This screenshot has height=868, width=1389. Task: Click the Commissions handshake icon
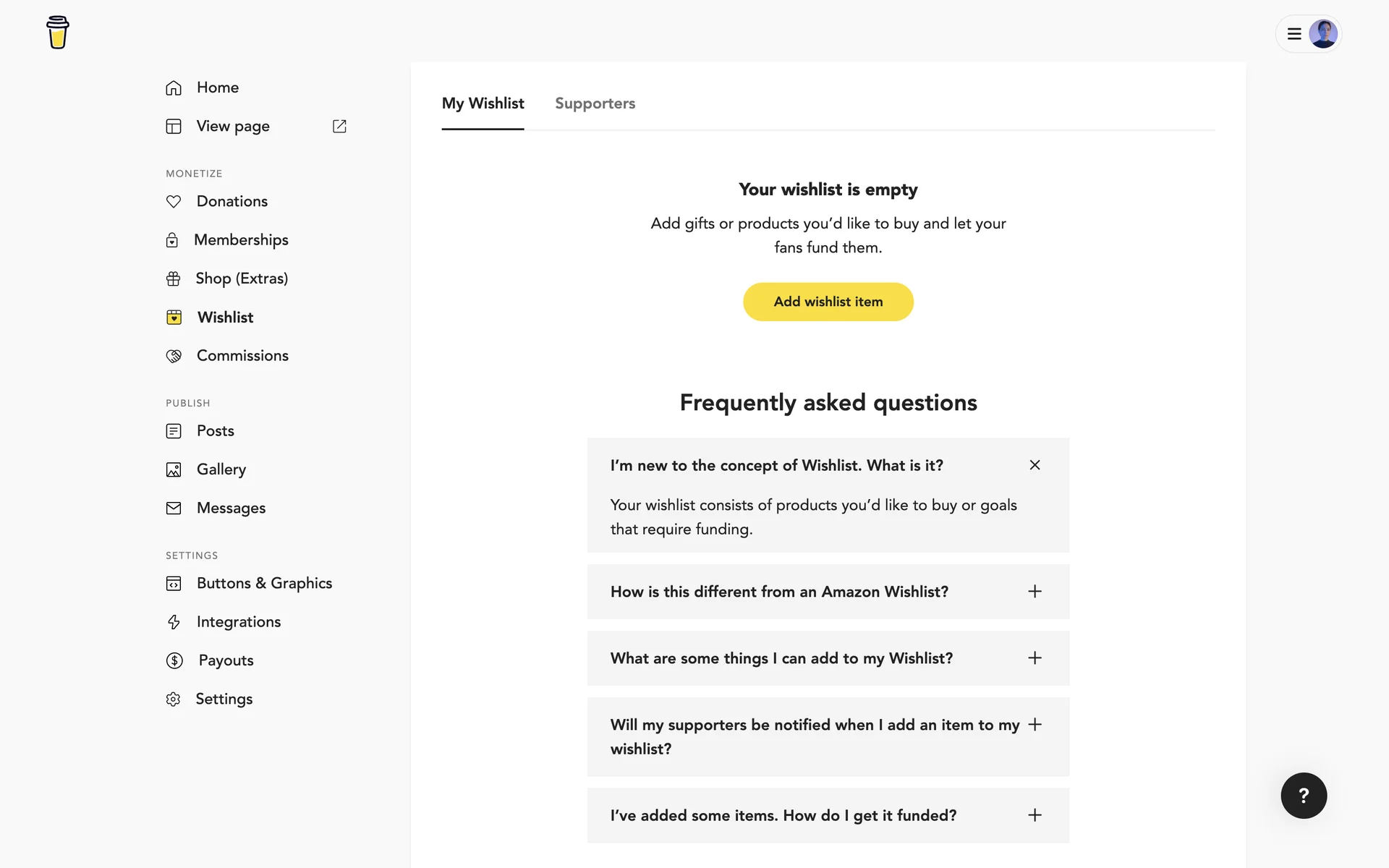click(174, 356)
